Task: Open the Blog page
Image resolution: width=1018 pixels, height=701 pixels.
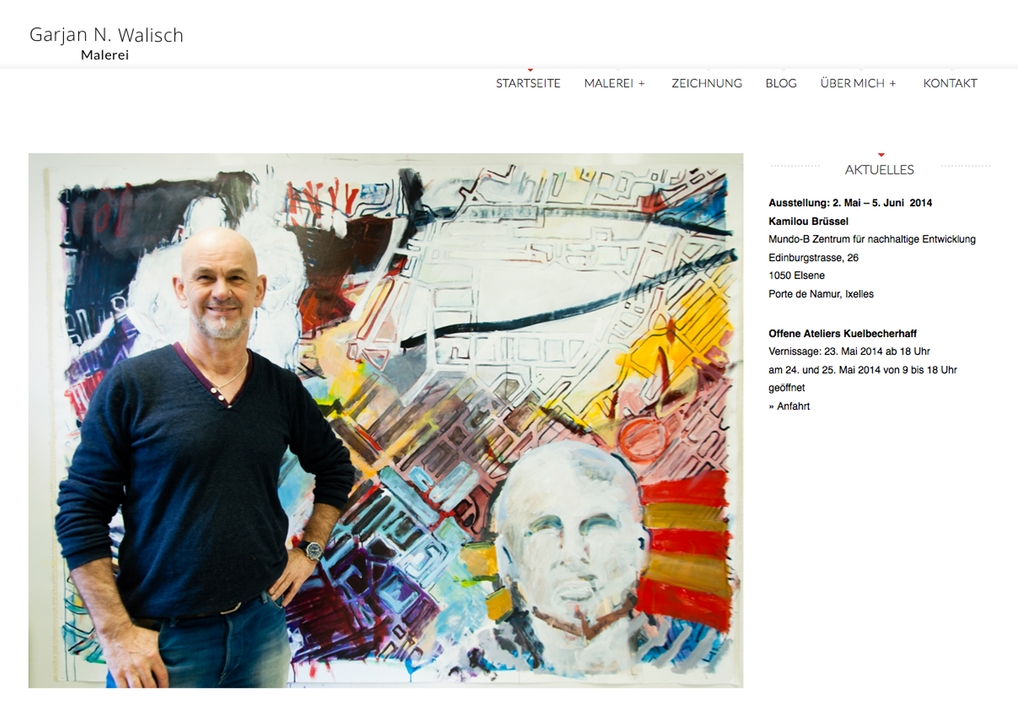Action: 781,83
